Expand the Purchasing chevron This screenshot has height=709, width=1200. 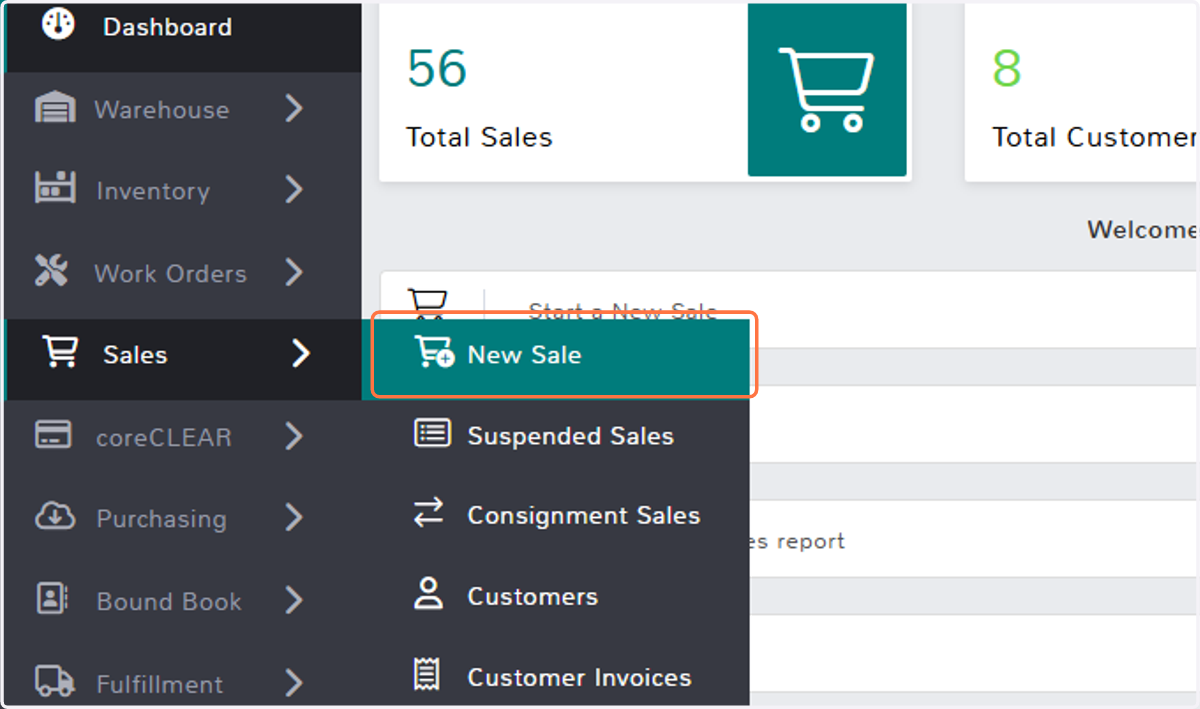point(293,518)
